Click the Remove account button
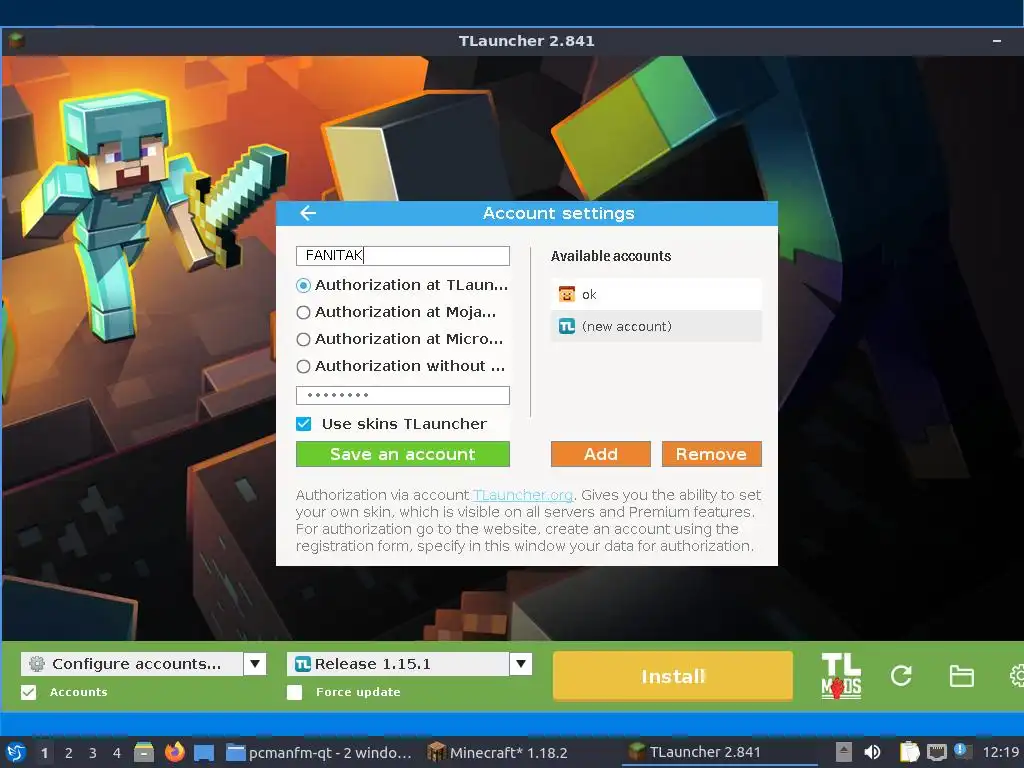This screenshot has width=1024, height=768. tap(712, 454)
